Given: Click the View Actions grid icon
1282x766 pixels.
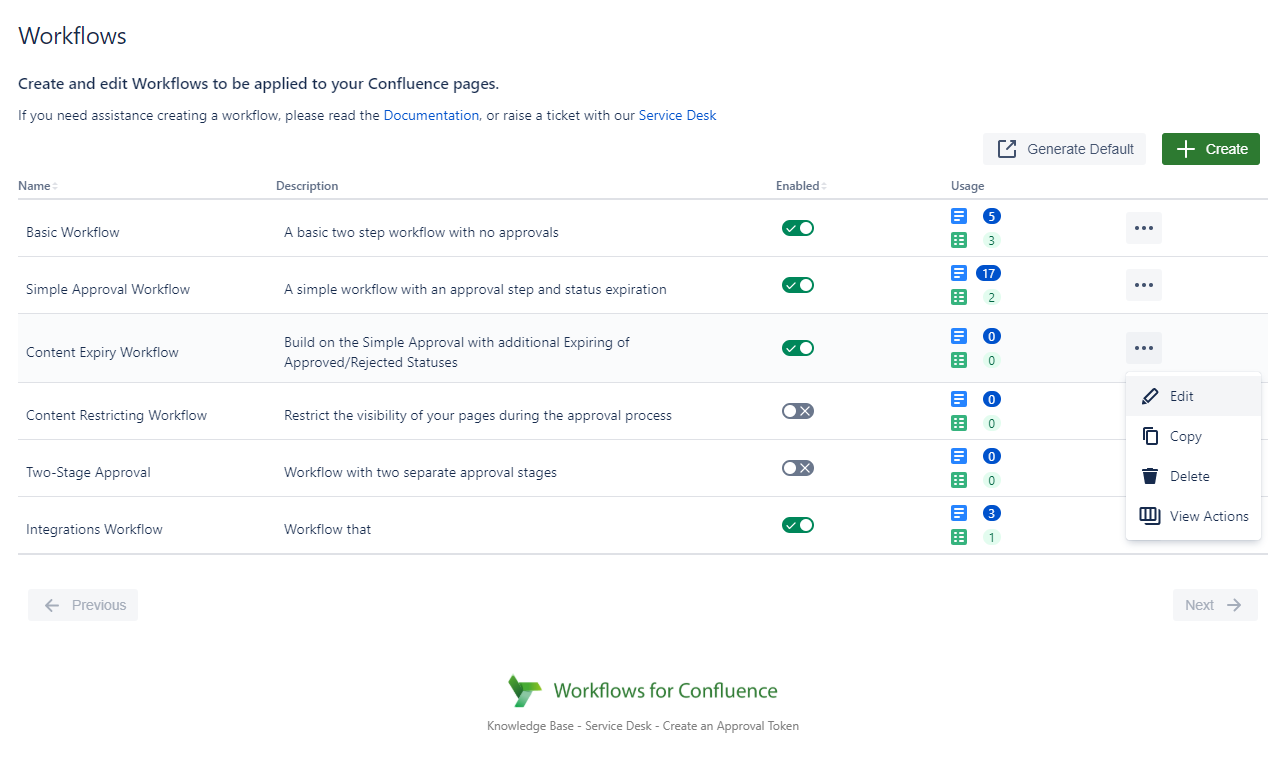Looking at the screenshot, I should [x=1150, y=515].
